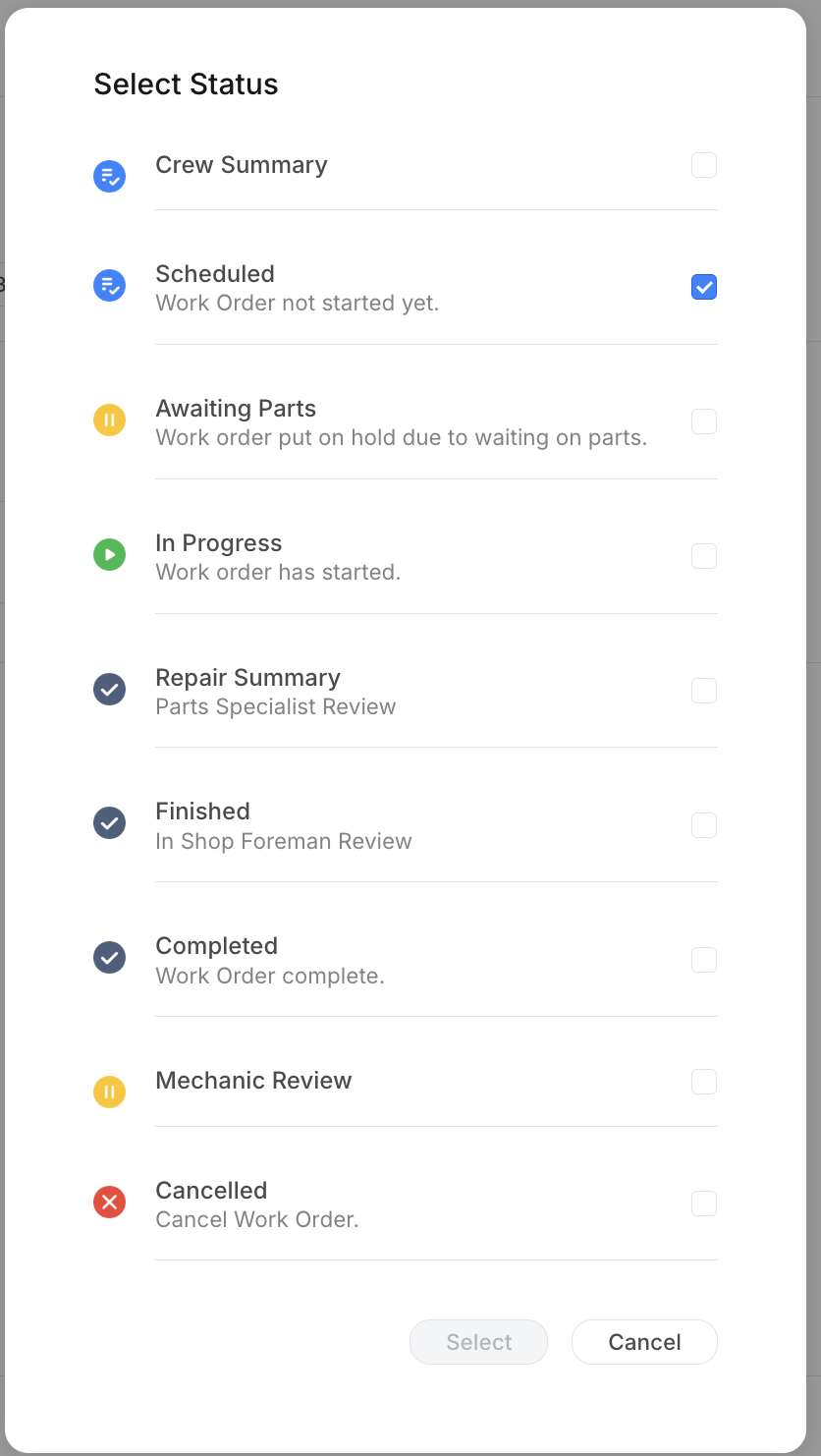The width and height of the screenshot is (821, 1456).
Task: Click the pause icon beside Mechanic Review
Action: click(109, 1092)
